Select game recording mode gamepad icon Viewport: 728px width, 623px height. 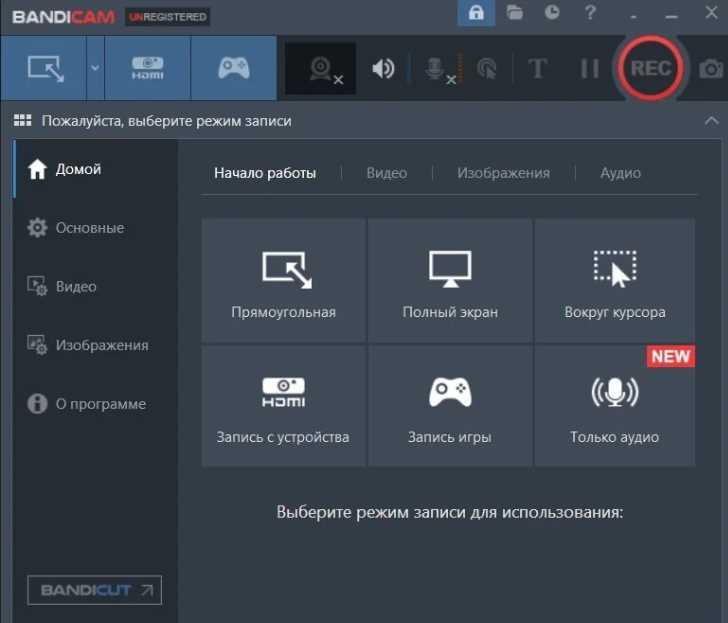pos(234,68)
